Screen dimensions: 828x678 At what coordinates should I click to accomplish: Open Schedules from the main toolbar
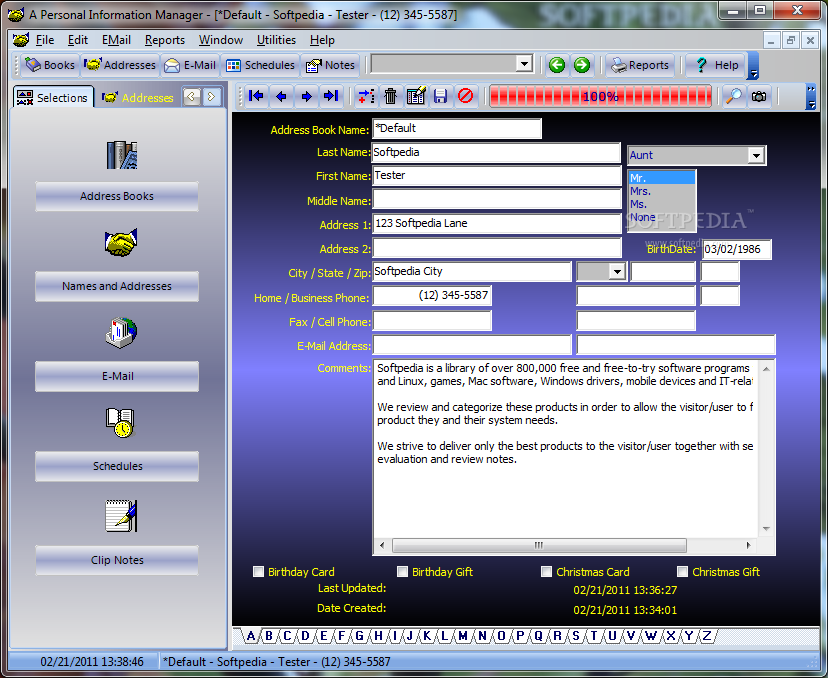click(260, 65)
